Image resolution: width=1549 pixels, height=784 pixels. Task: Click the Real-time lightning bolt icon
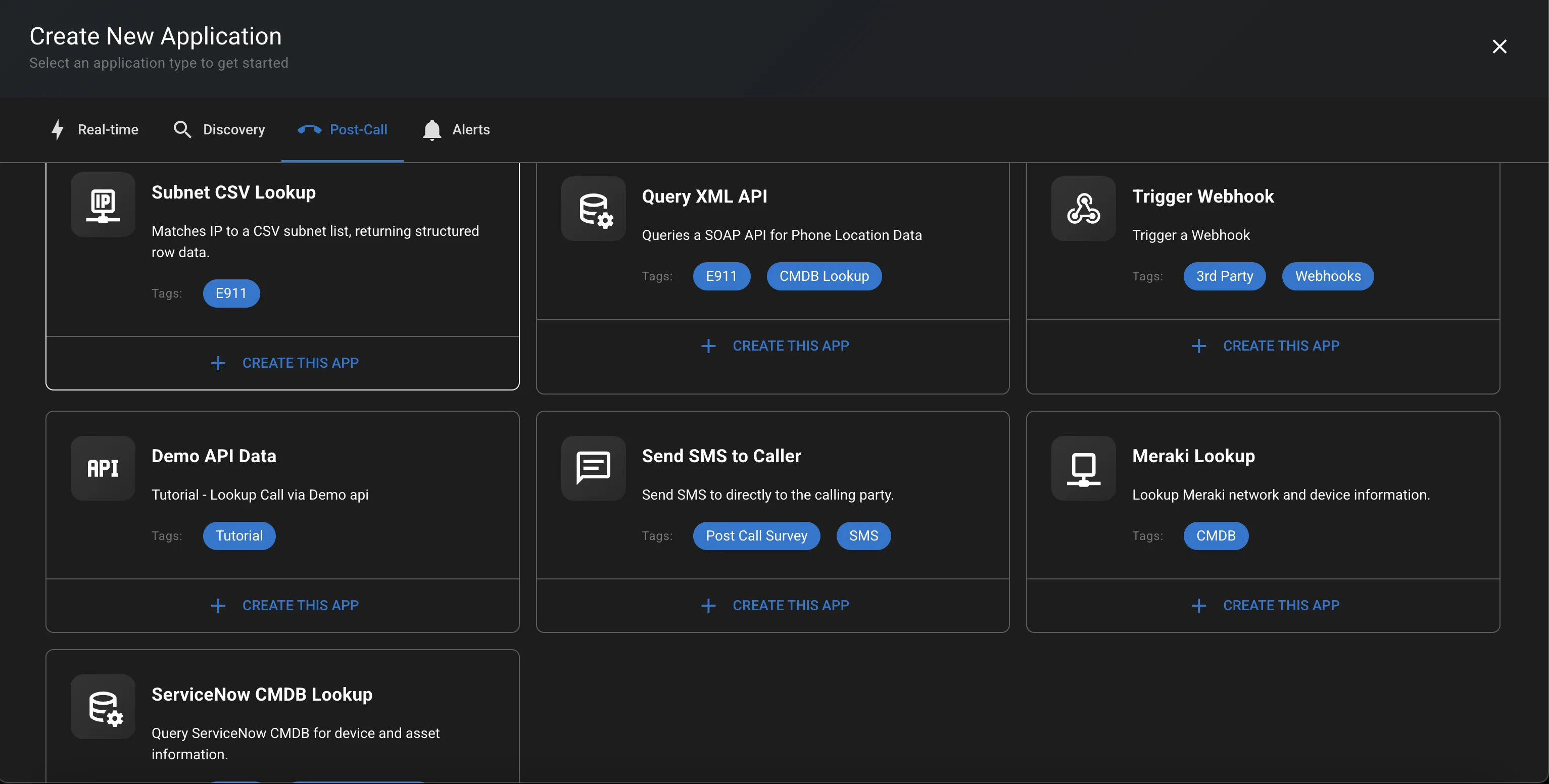58,129
